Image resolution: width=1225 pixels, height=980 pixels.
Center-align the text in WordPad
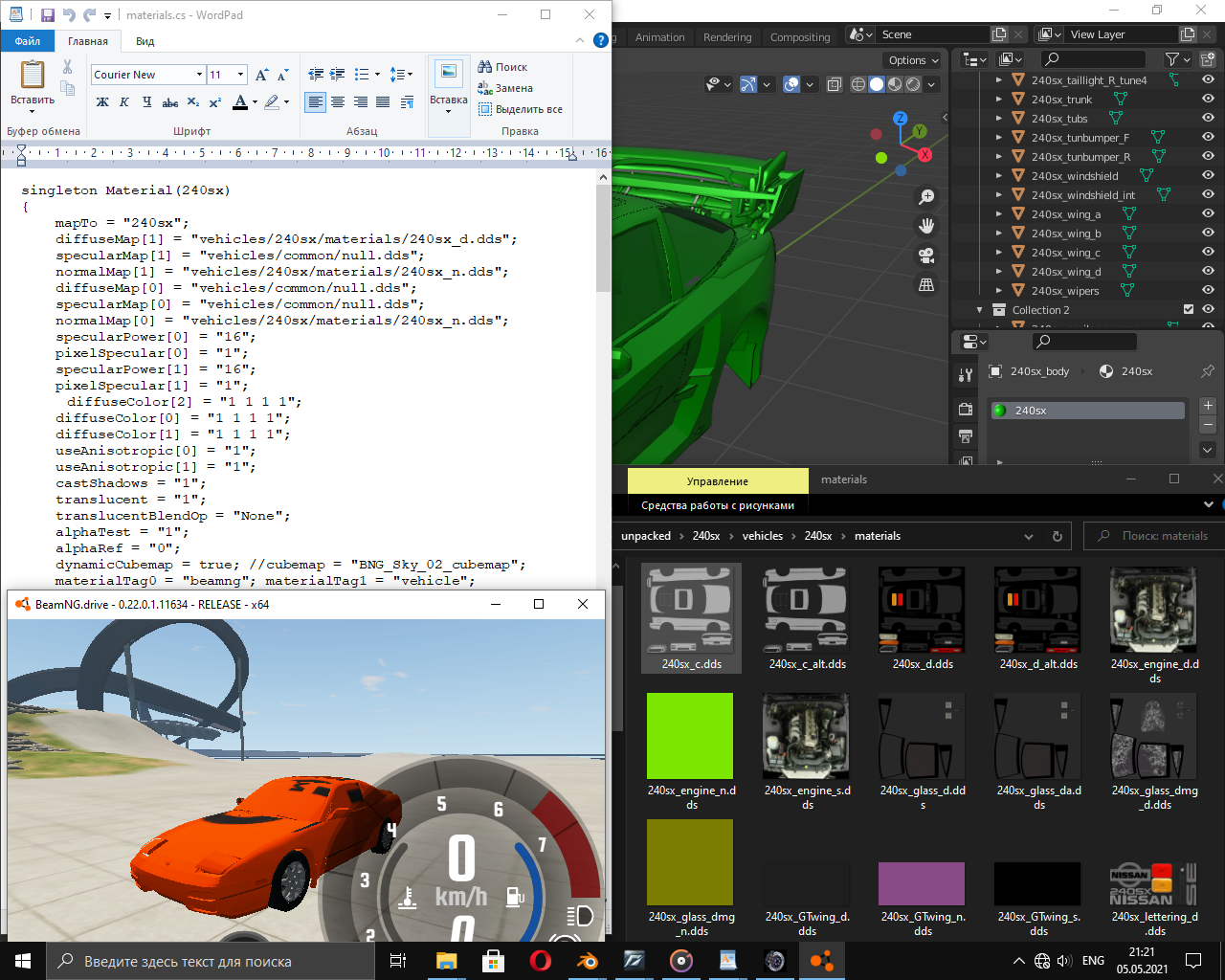click(x=338, y=101)
